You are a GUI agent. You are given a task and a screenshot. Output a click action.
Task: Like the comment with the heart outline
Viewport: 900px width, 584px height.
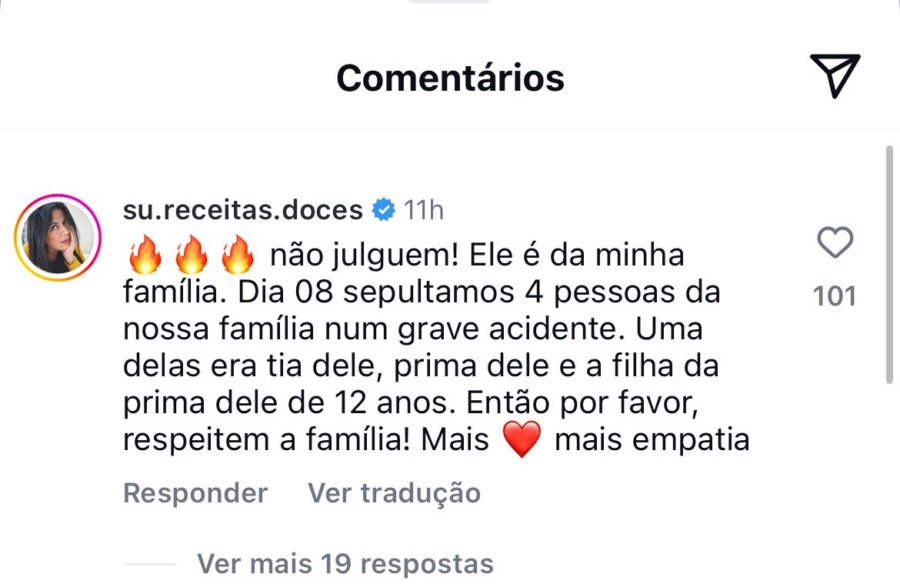pyautogui.click(x=835, y=243)
